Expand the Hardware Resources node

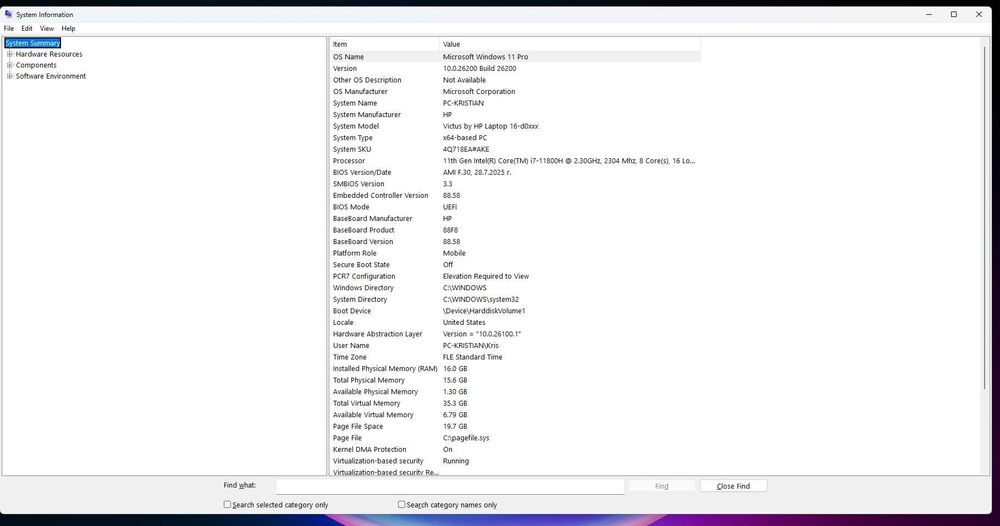click(x=10, y=54)
